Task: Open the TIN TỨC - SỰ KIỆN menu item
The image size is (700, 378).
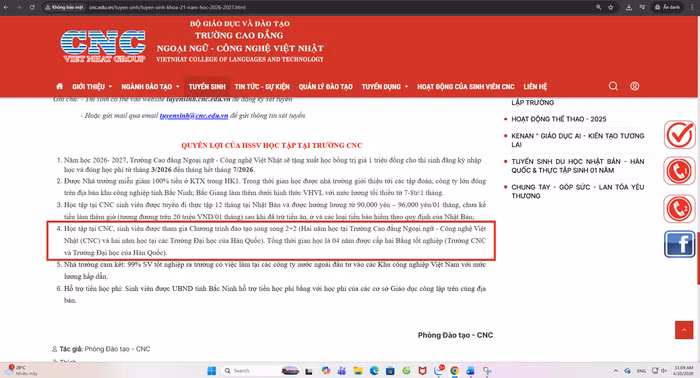Action: [x=262, y=87]
